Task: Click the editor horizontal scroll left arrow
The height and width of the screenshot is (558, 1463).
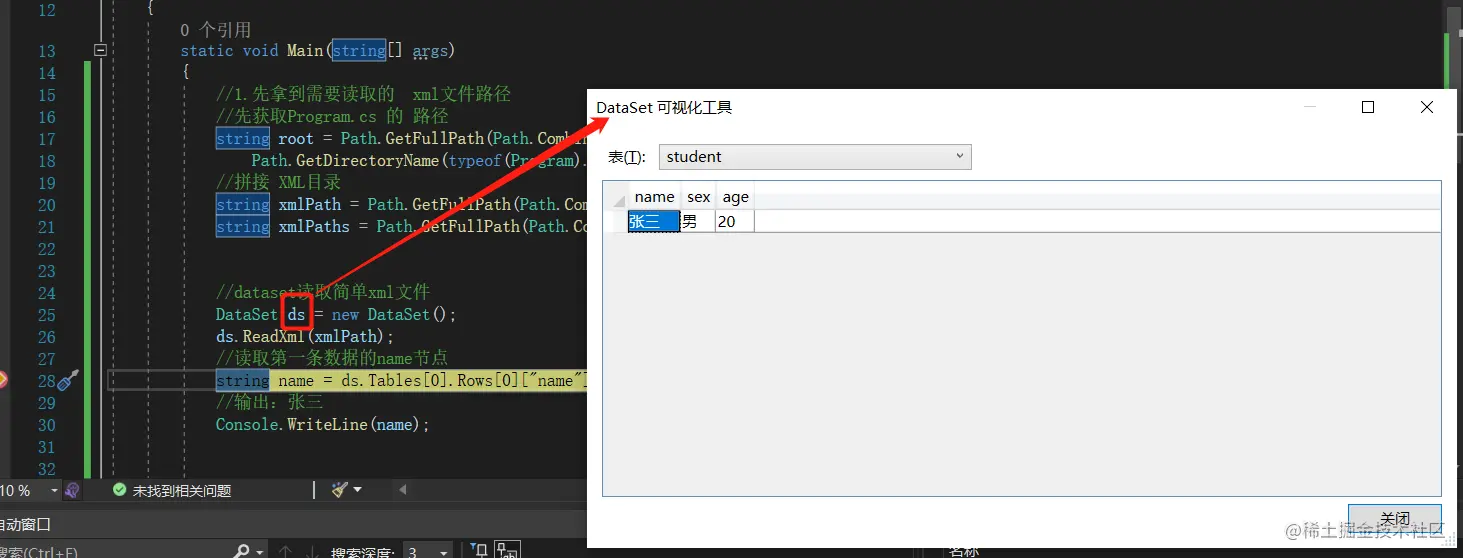Action: click(403, 490)
